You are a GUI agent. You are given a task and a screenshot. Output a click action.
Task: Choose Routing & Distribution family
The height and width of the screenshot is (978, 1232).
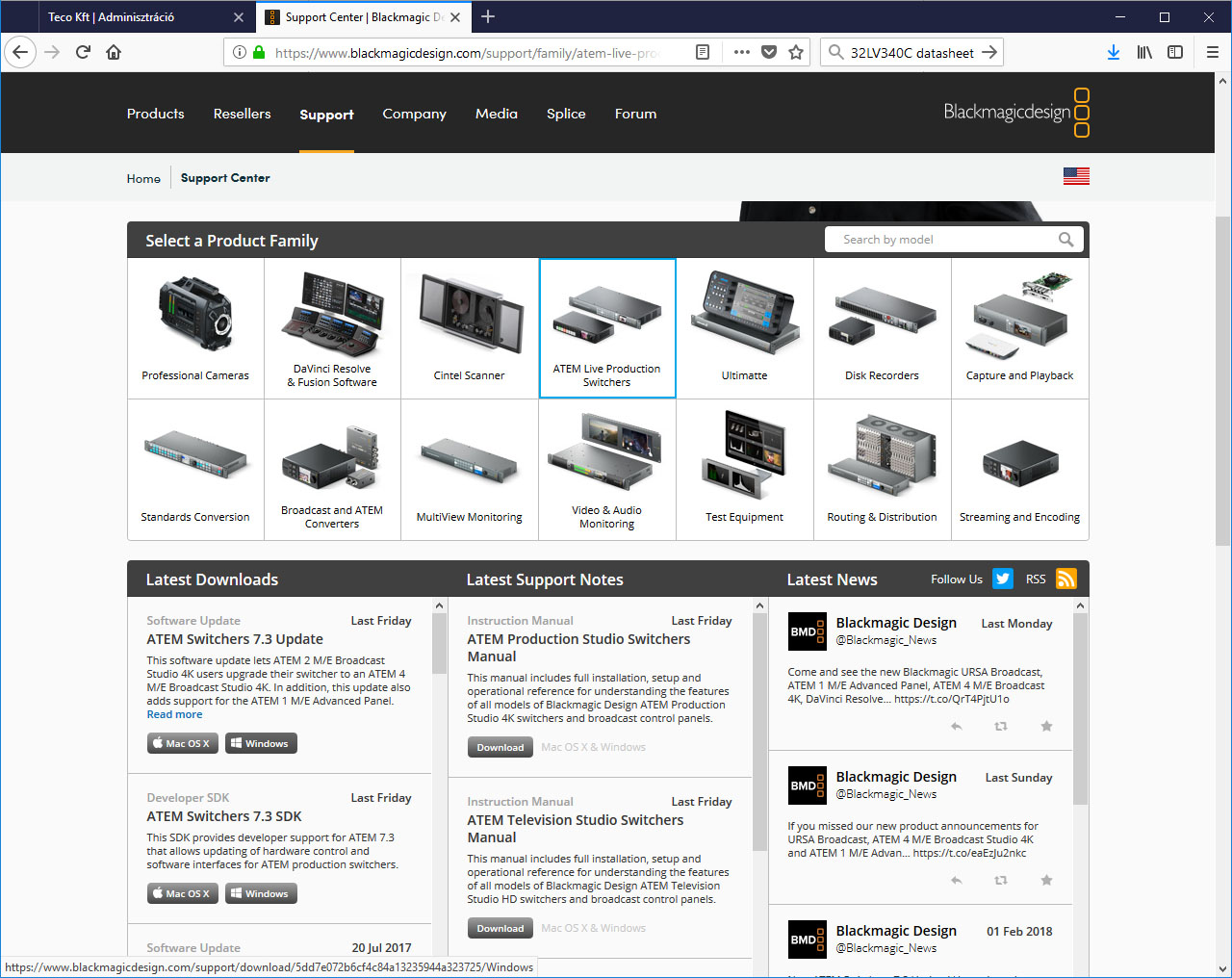click(x=882, y=470)
